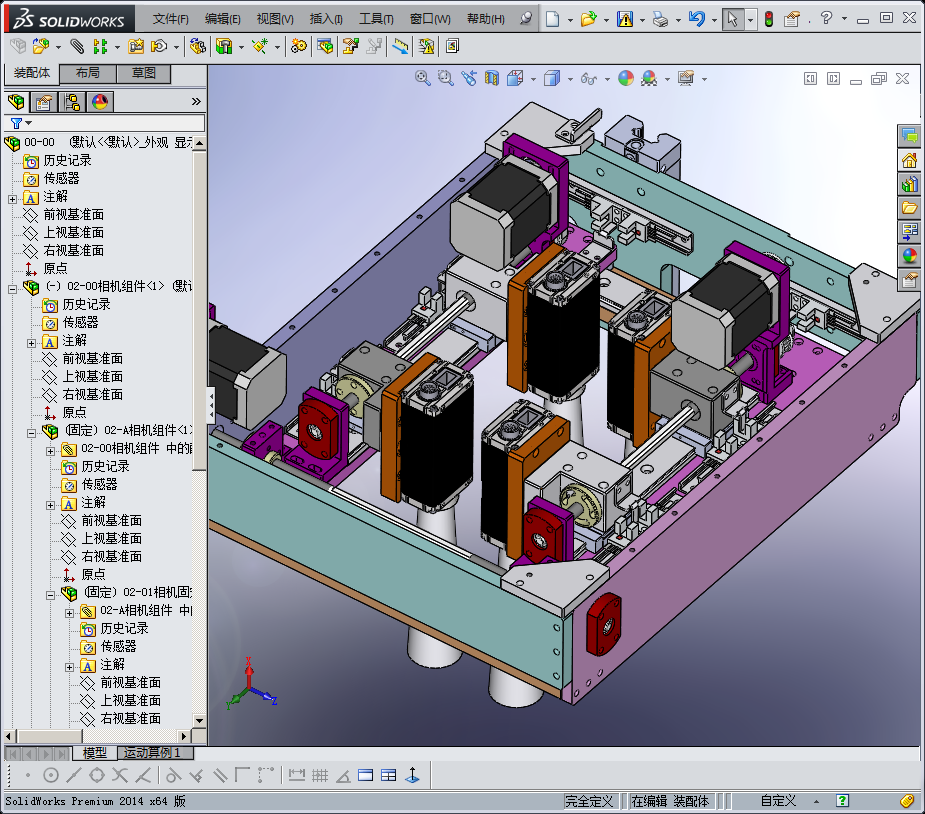Open the Apply Scene dropdown arrow
The width and height of the screenshot is (925, 814).
pos(667,79)
